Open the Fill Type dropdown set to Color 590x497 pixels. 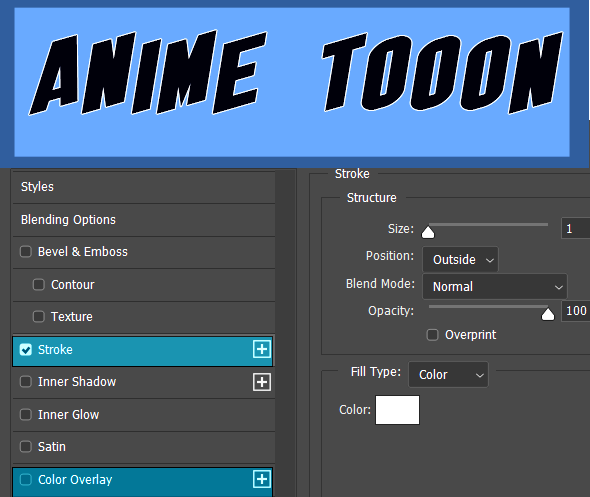click(x=448, y=375)
